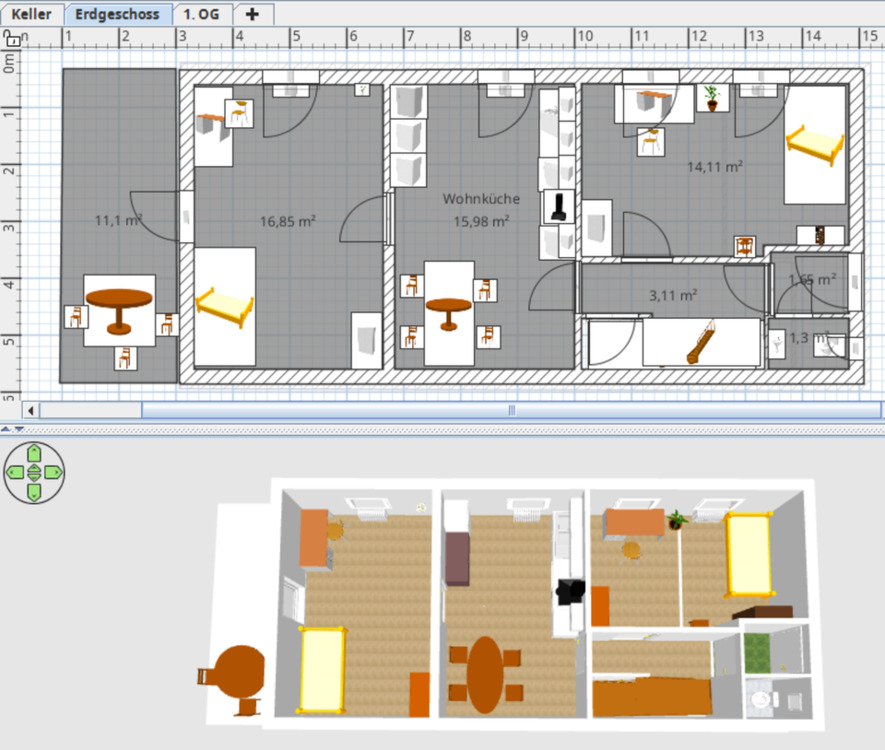Select the fireplace stove icon in Wohnküche
This screenshot has height=750, width=885.
point(558,206)
